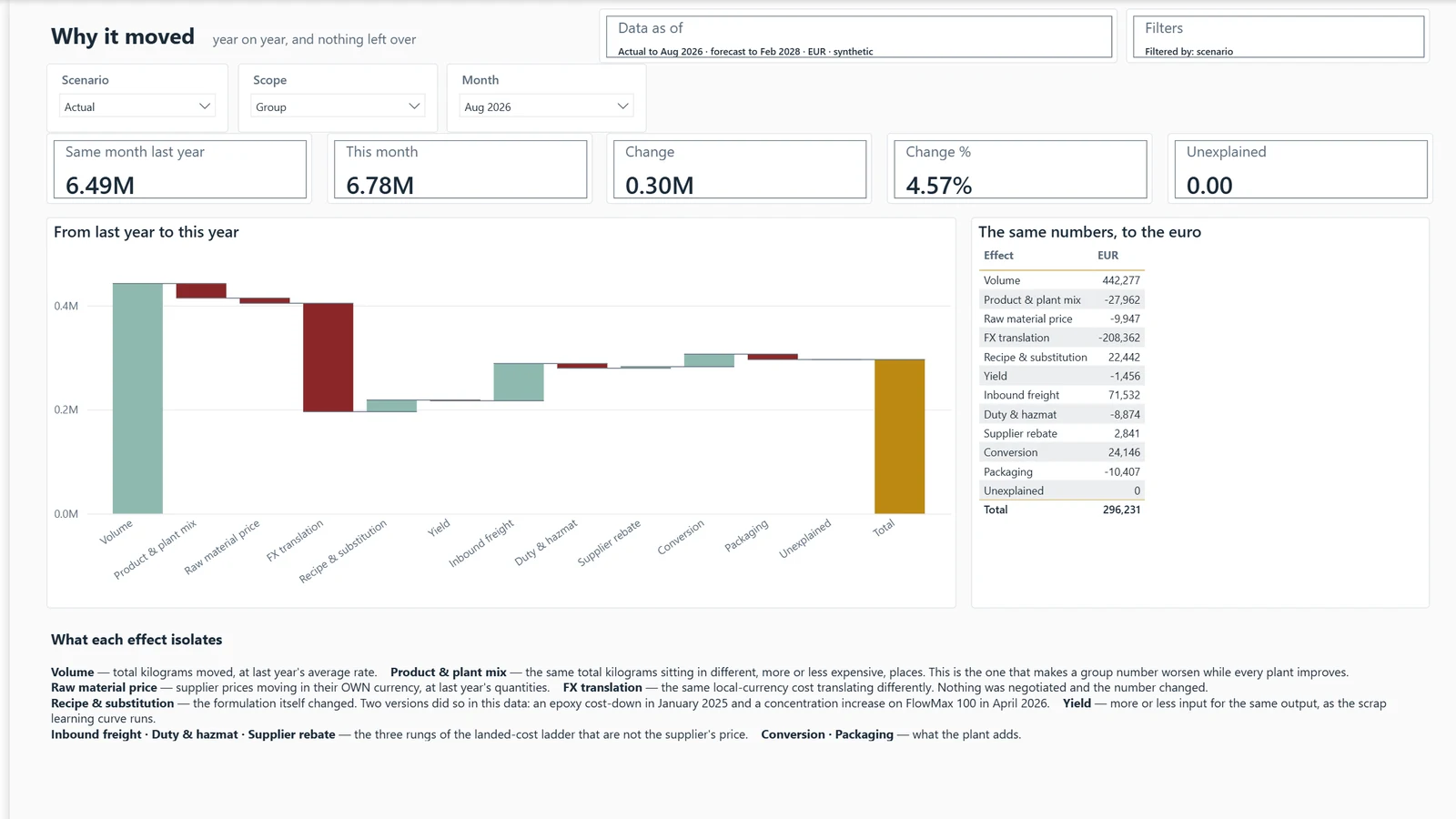Select the Change % 4.57% card
This screenshot has width=1456, height=819.
(1020, 169)
